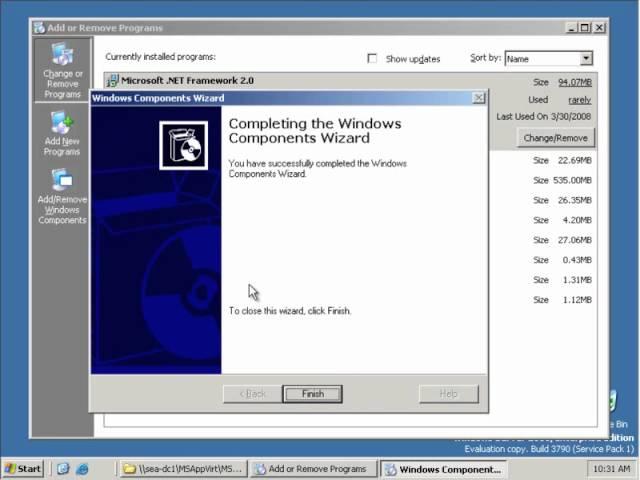Viewport: 640px width, 480px height.
Task: Launch Internet Explorer from quick launch
Action: (x=82, y=469)
